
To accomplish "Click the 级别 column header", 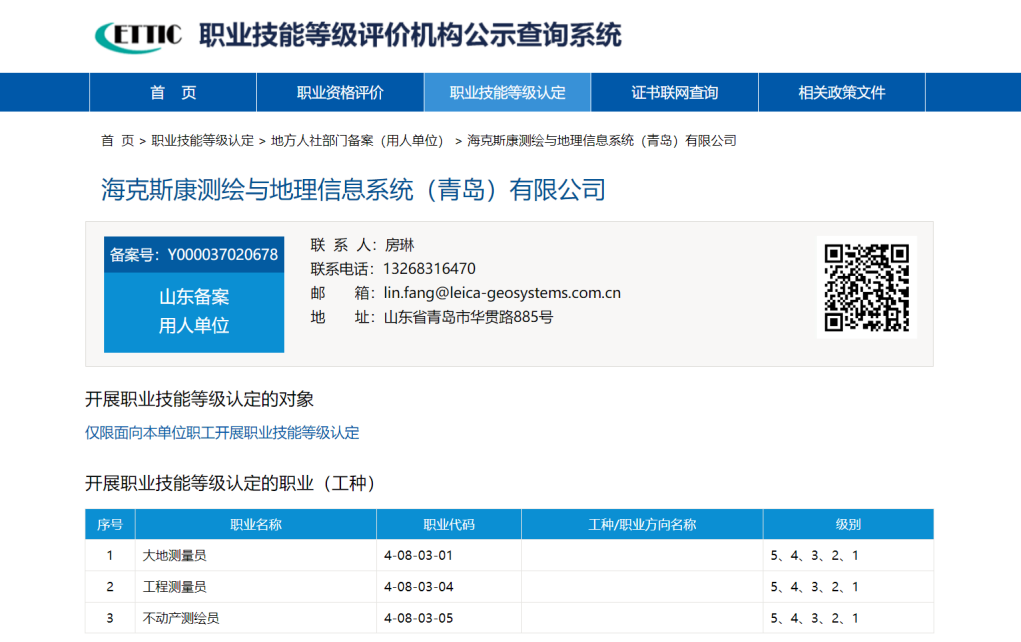I will pyautogui.click(x=848, y=524).
